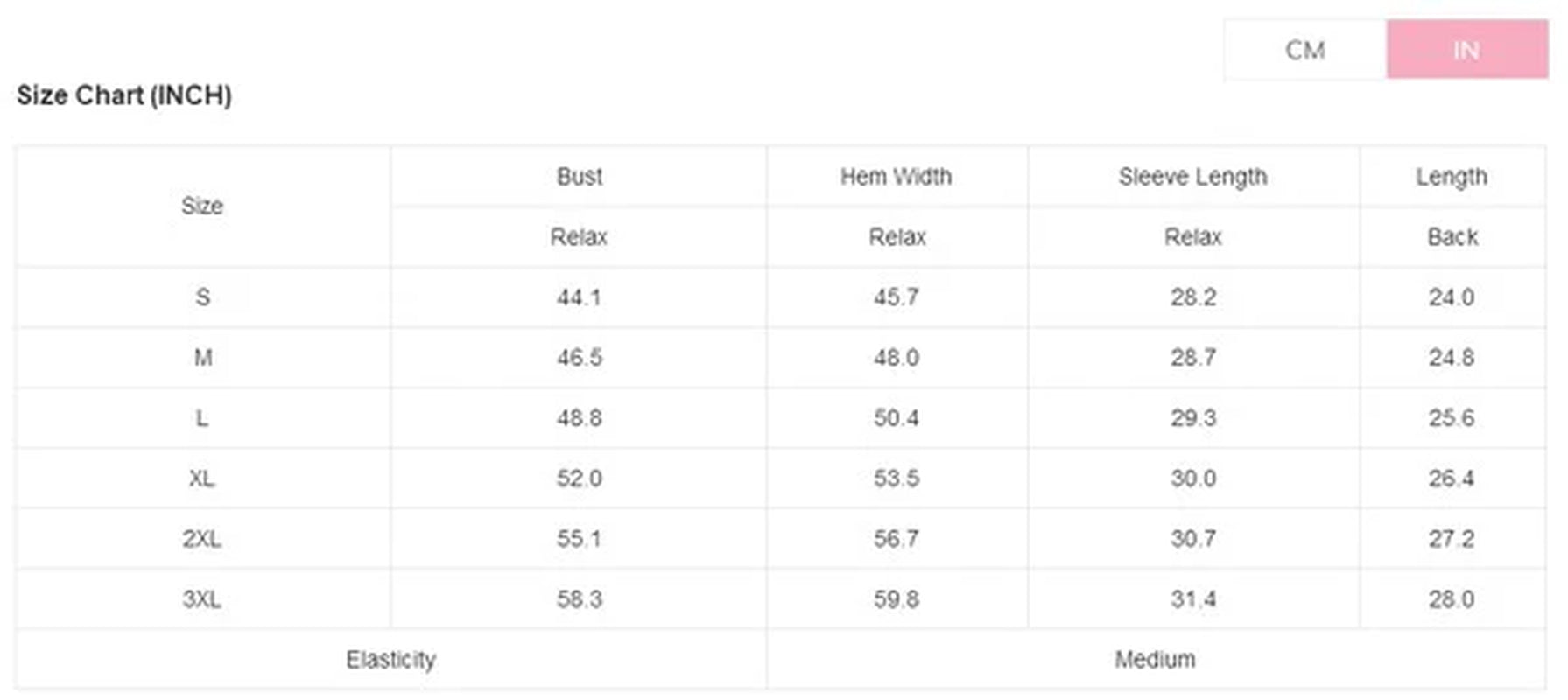Select the XL size row label
The image size is (1568, 700).
202,479
